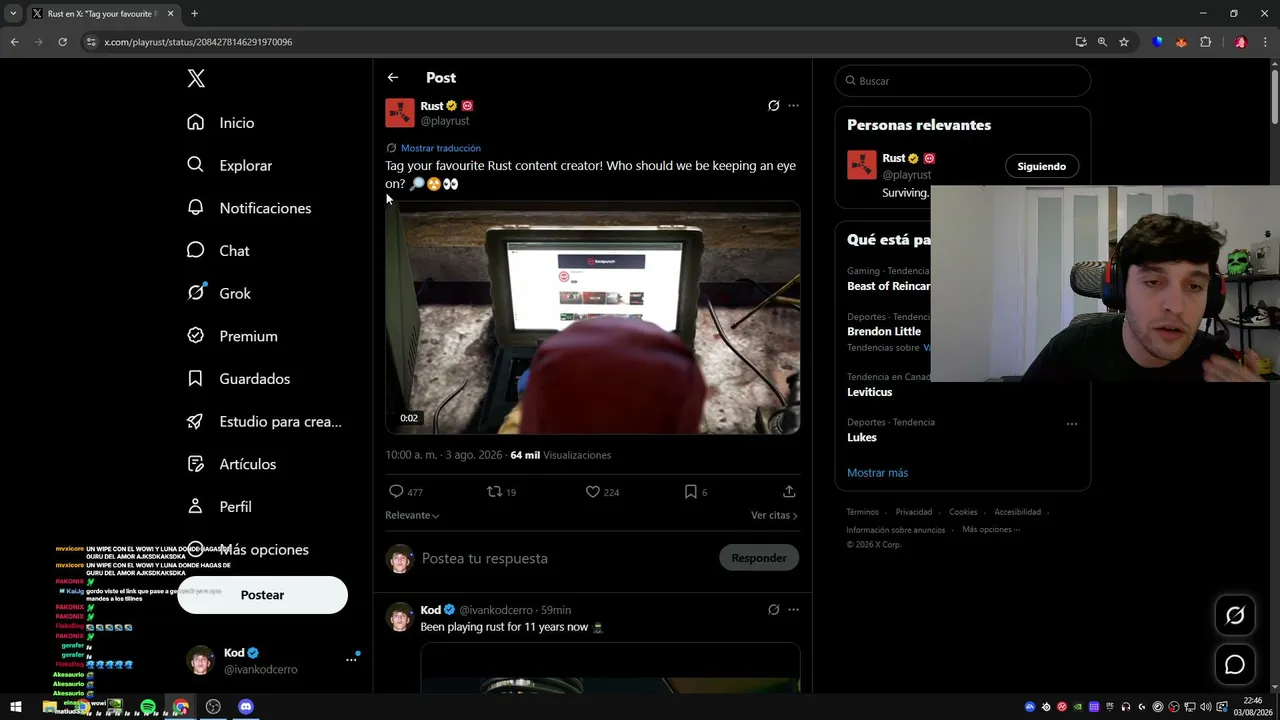1280x720 pixels.
Task: Open Explorar from the sidebar
Action: tap(229, 166)
